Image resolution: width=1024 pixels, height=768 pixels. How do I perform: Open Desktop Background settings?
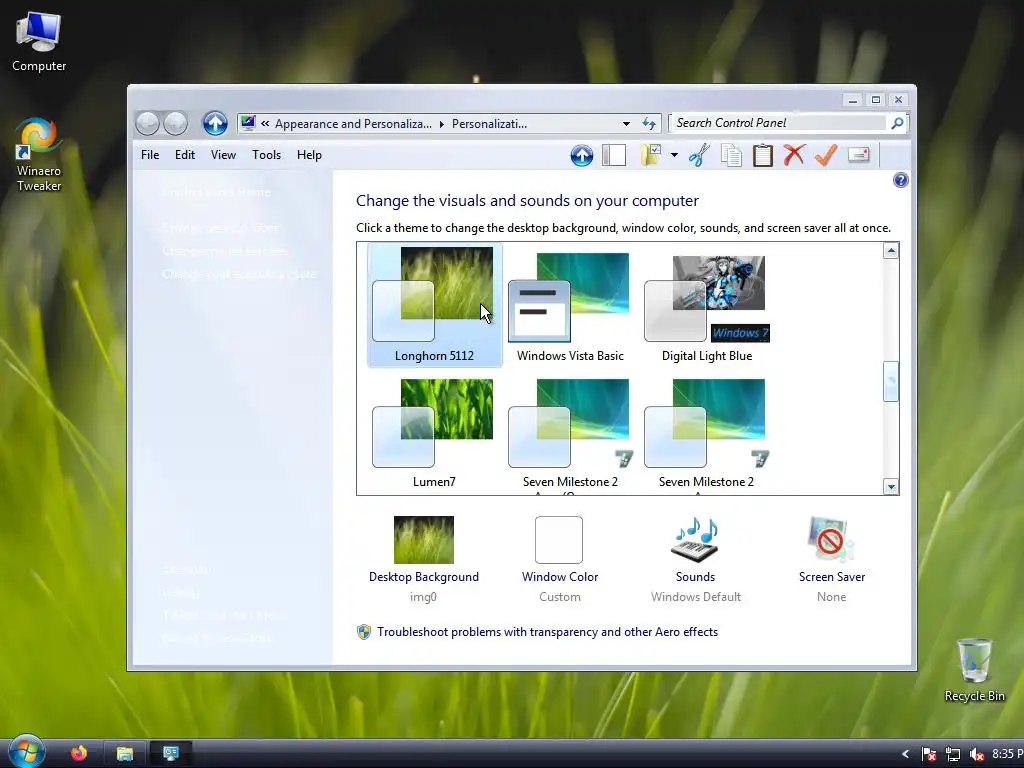coord(424,560)
